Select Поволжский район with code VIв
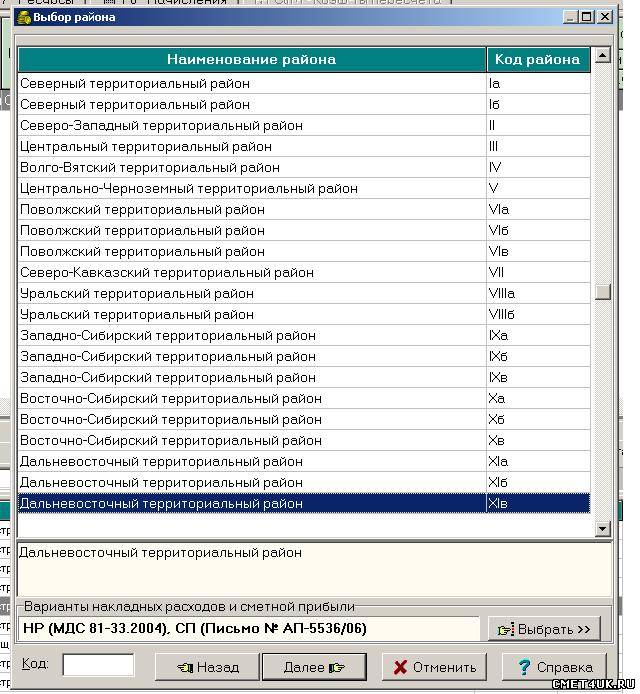The image size is (640, 694). pyautogui.click(x=304, y=251)
